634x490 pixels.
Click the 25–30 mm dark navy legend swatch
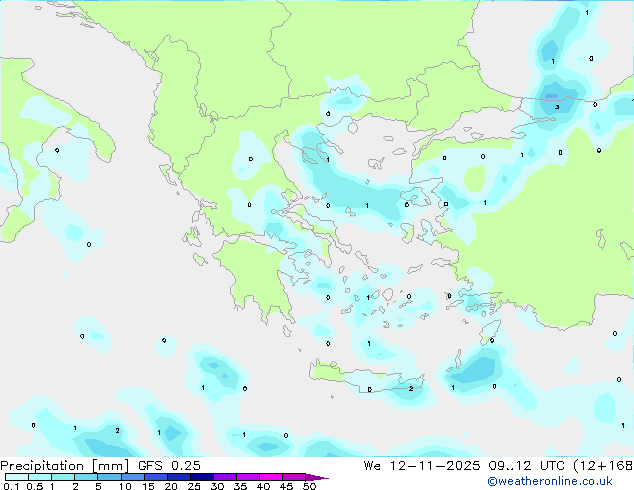(x=201, y=477)
